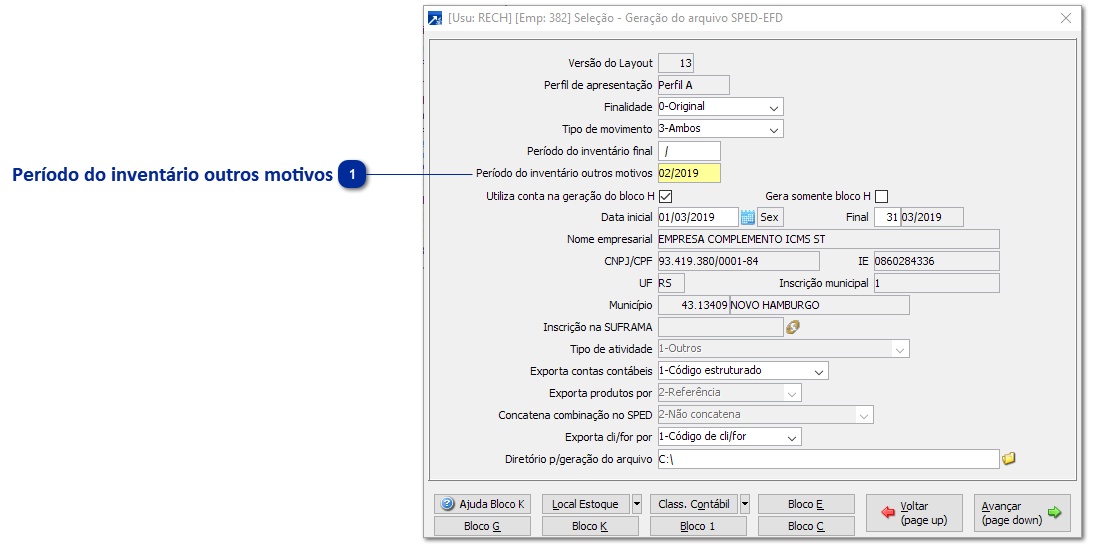Click the UF field showing RS
The width and height of the screenshot is (1095, 549).
[671, 283]
